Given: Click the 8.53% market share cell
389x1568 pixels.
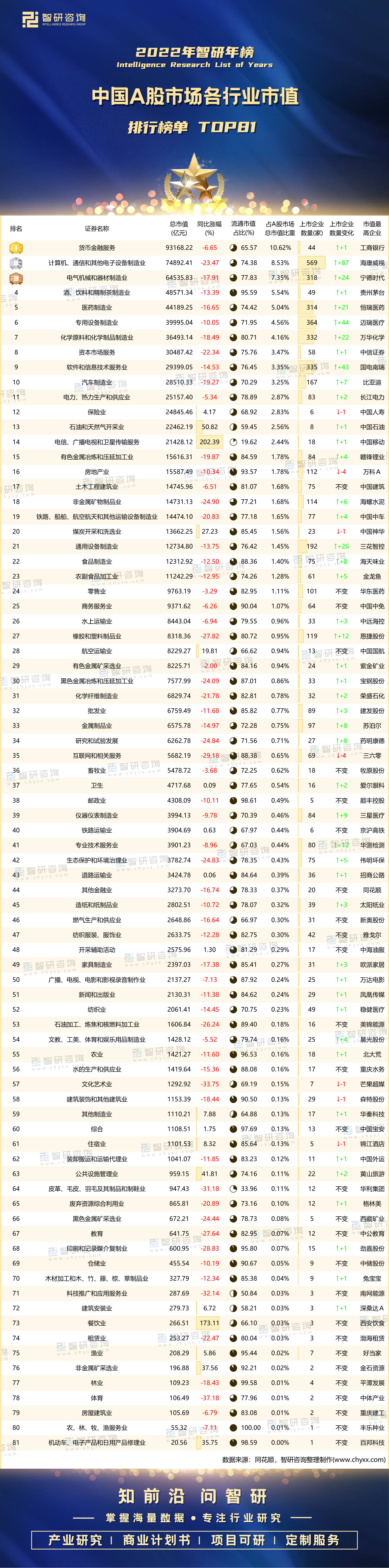Looking at the screenshot, I should 280,263.
